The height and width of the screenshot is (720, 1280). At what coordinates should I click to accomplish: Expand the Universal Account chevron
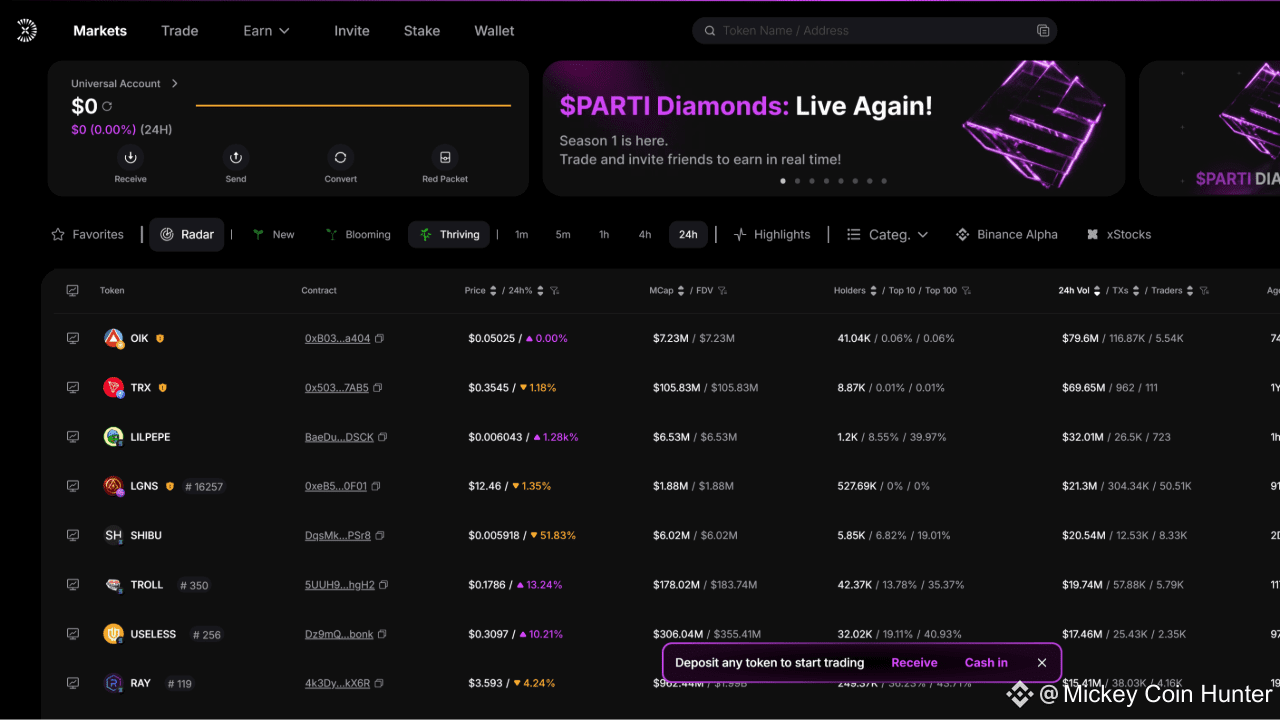[175, 84]
